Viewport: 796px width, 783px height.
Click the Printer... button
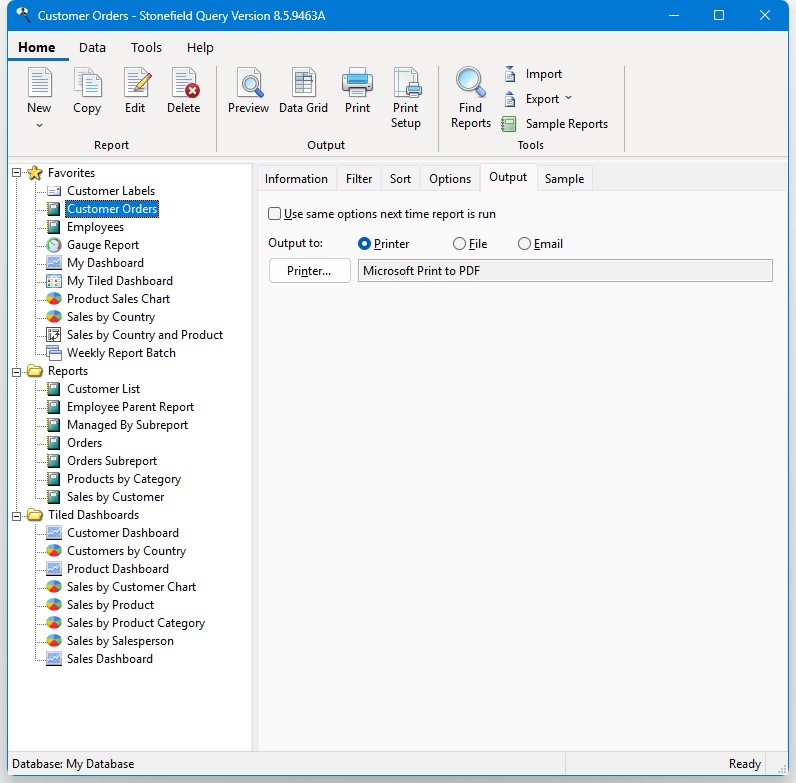click(309, 271)
